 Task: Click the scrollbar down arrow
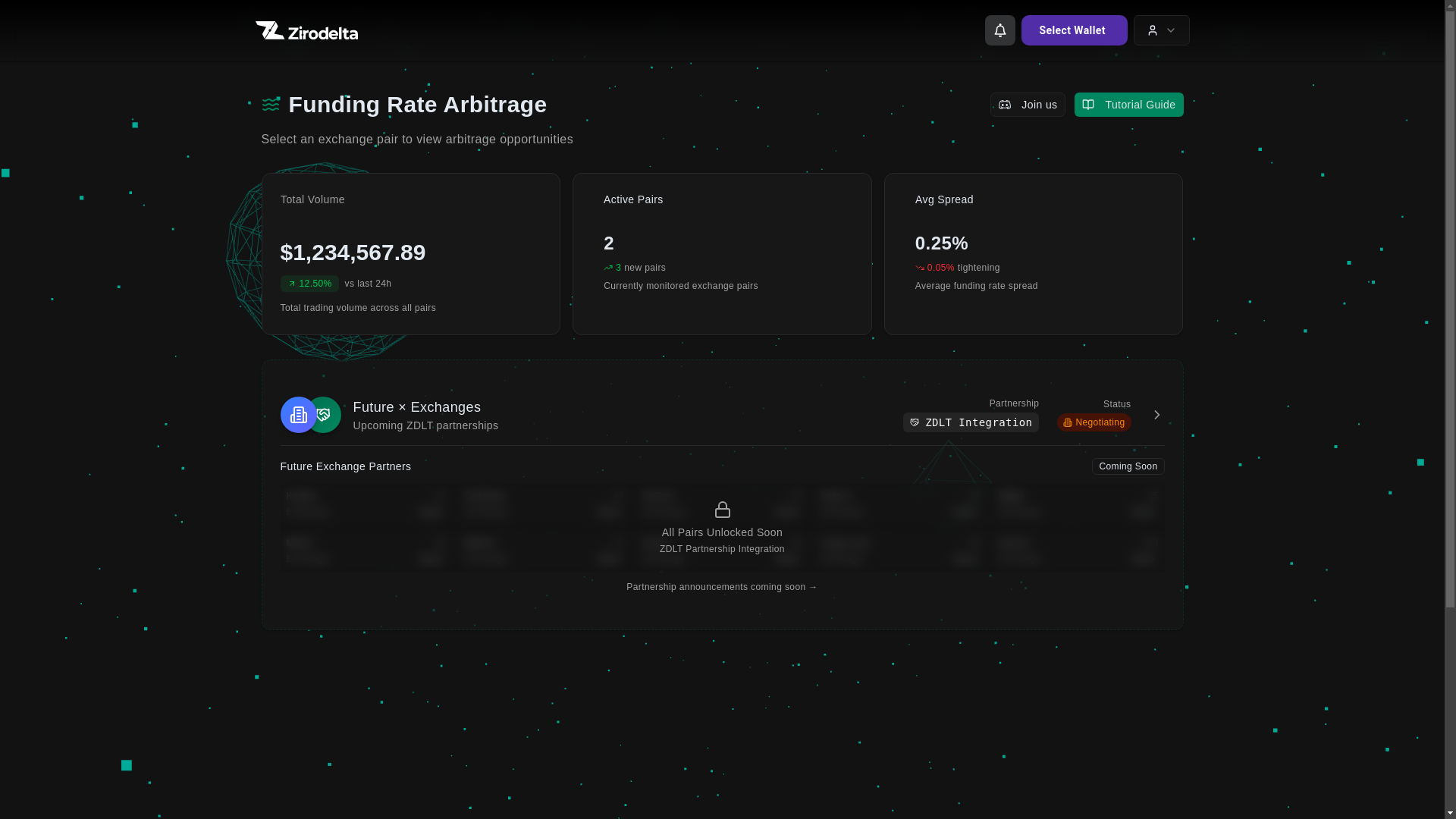click(x=1450, y=813)
